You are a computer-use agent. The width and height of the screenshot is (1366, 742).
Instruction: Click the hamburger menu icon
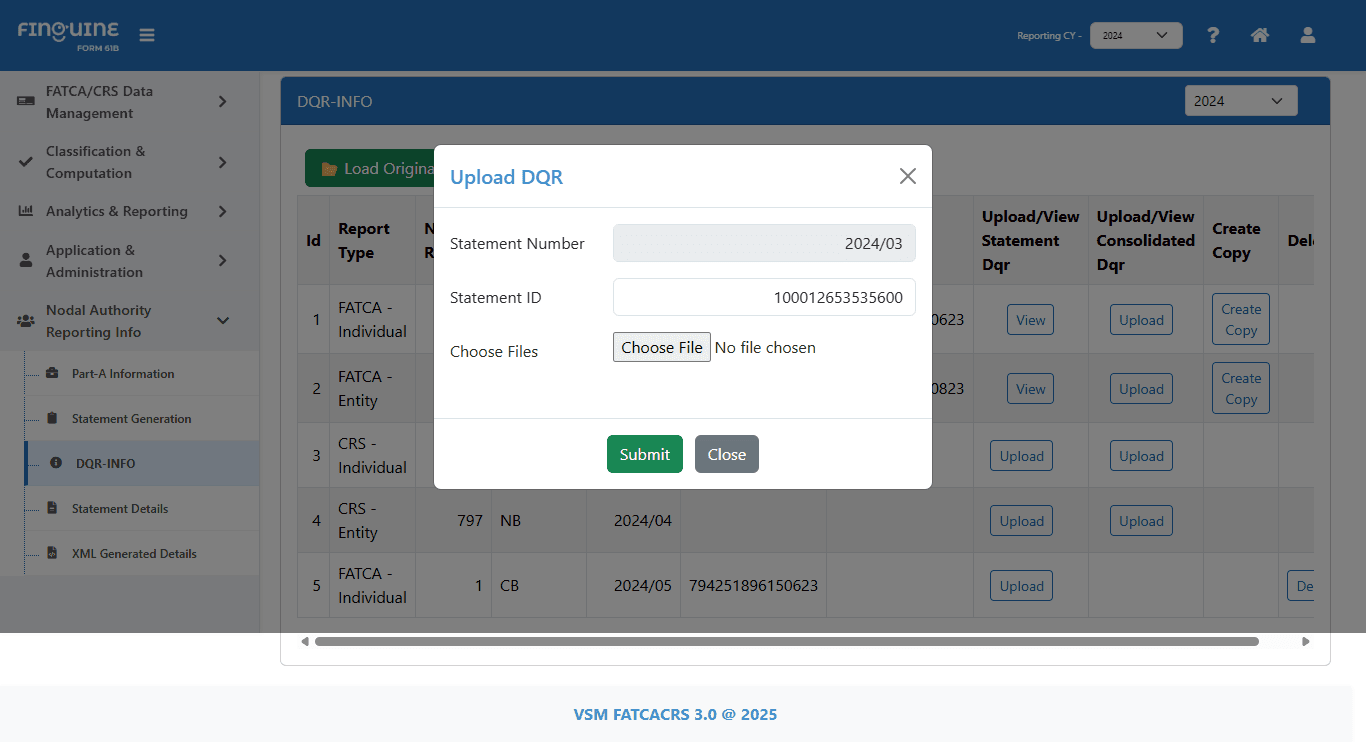(147, 35)
